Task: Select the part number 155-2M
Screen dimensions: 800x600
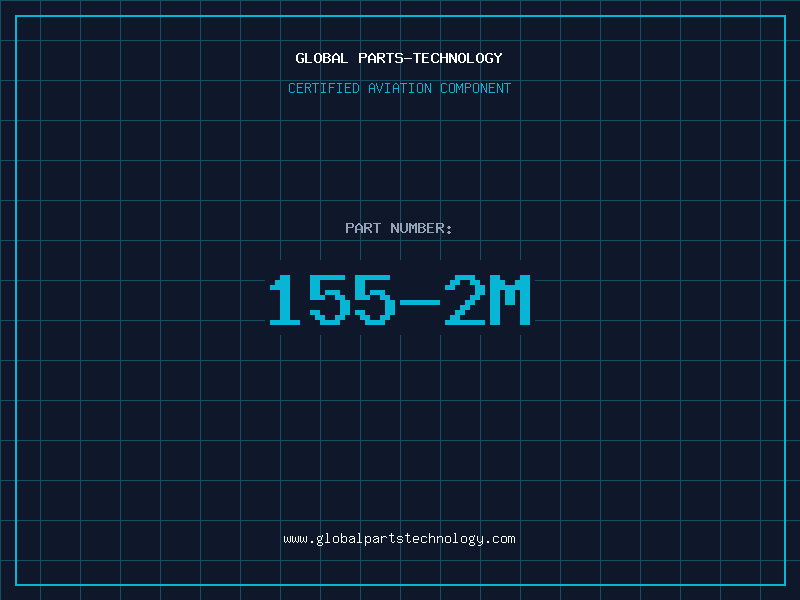Action: pyautogui.click(x=400, y=300)
